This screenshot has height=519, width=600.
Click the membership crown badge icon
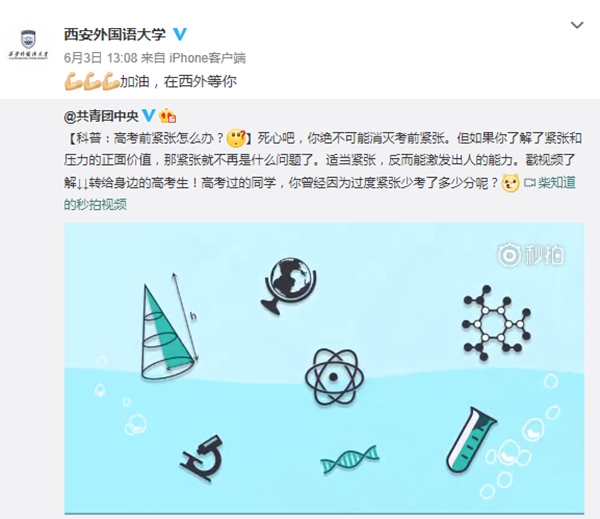click(168, 116)
